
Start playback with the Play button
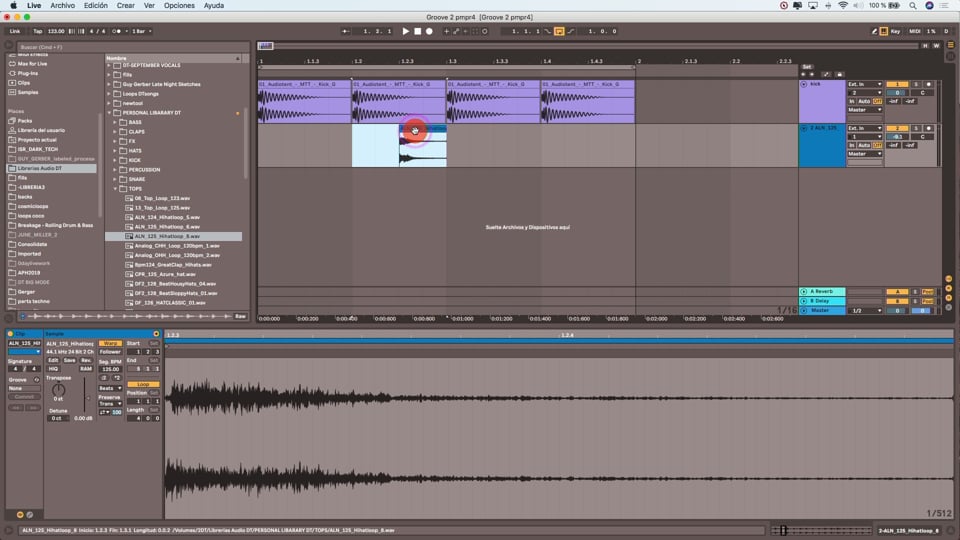click(x=405, y=31)
